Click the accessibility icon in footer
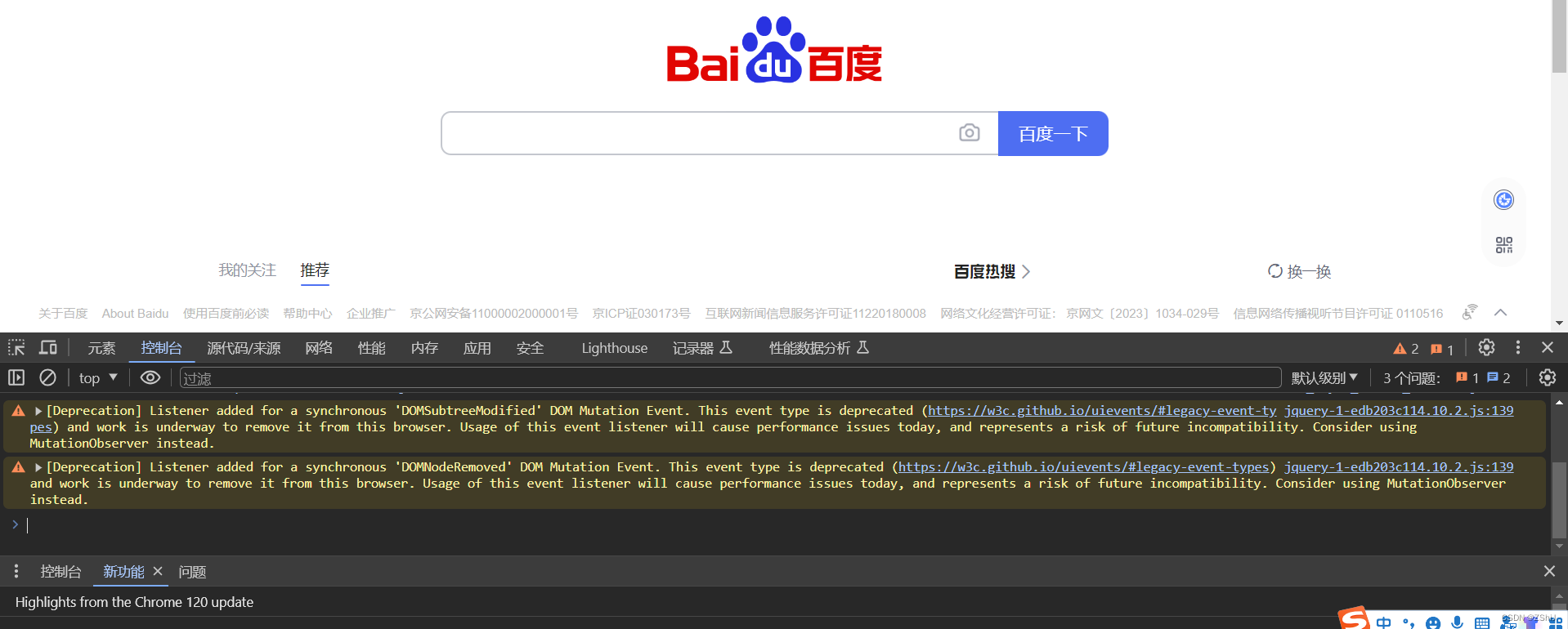Screen dimensions: 1568x629 (1470, 312)
